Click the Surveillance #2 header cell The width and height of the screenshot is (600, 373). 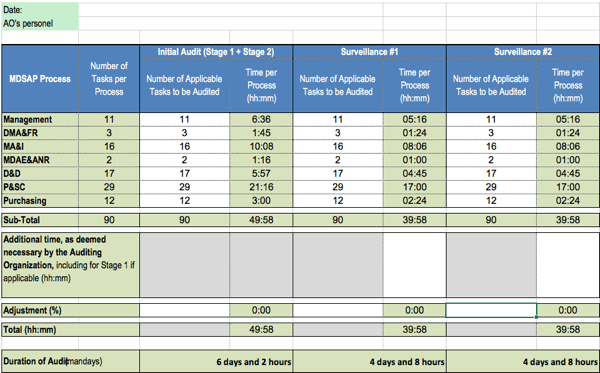(x=523, y=52)
